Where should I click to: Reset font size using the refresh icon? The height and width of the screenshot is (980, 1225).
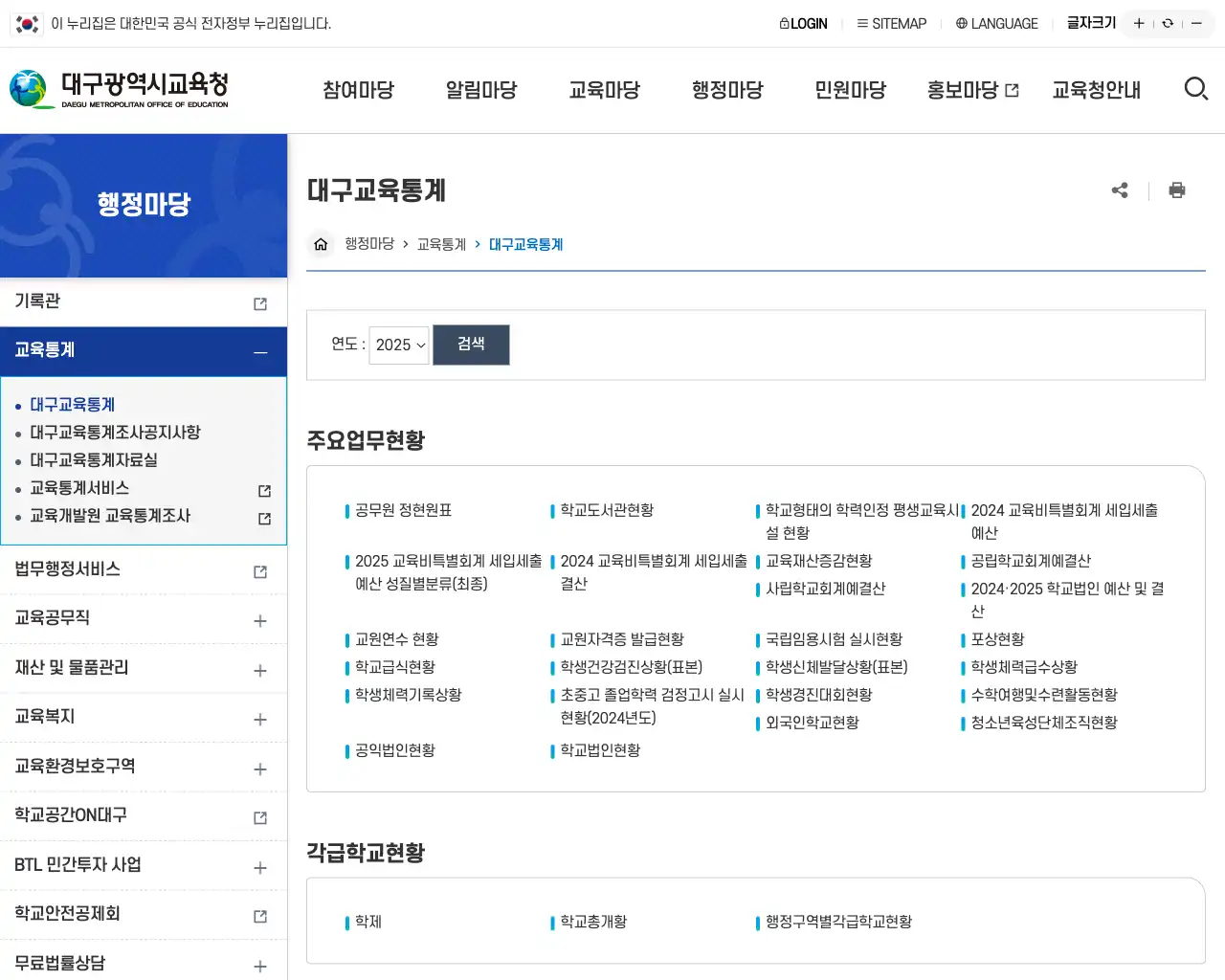coord(1167,23)
